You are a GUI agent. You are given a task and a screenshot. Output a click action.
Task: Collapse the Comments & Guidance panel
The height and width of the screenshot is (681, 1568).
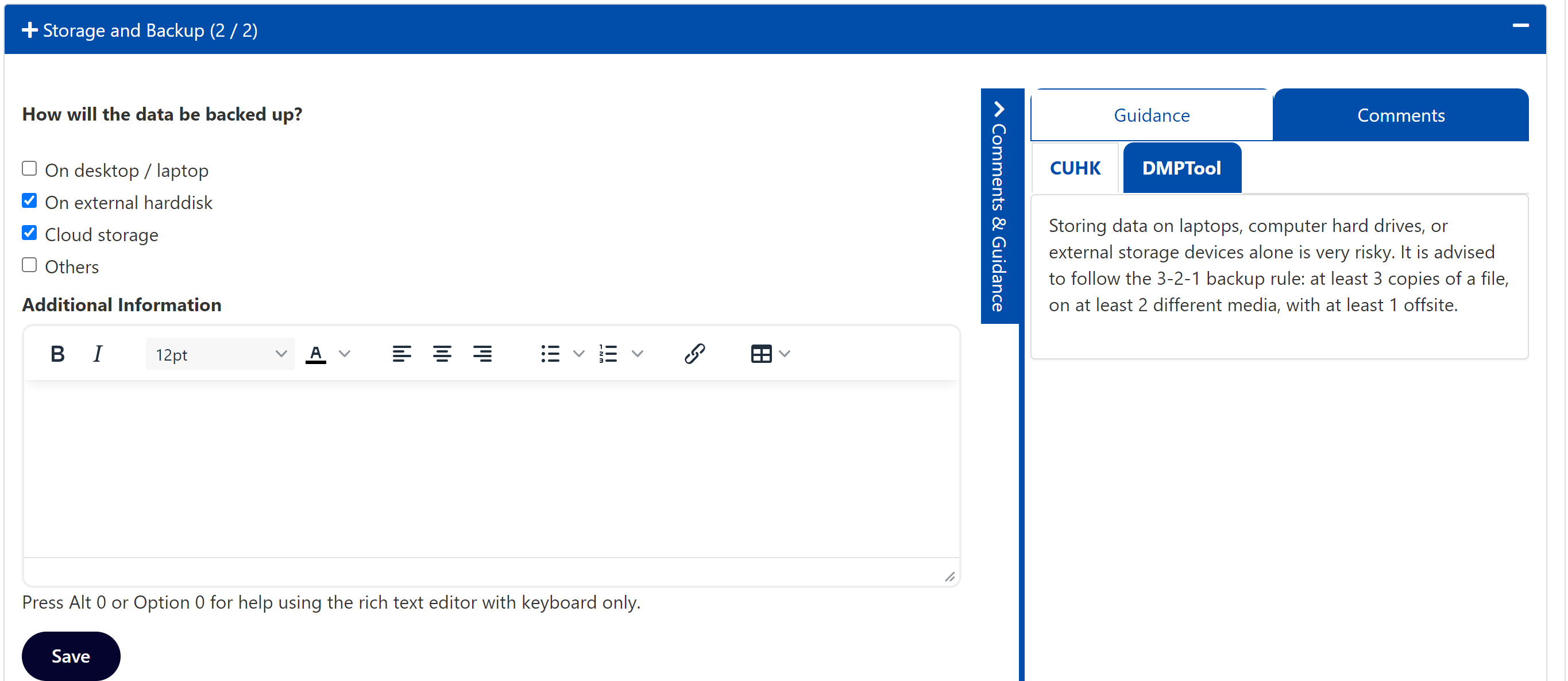click(x=999, y=110)
